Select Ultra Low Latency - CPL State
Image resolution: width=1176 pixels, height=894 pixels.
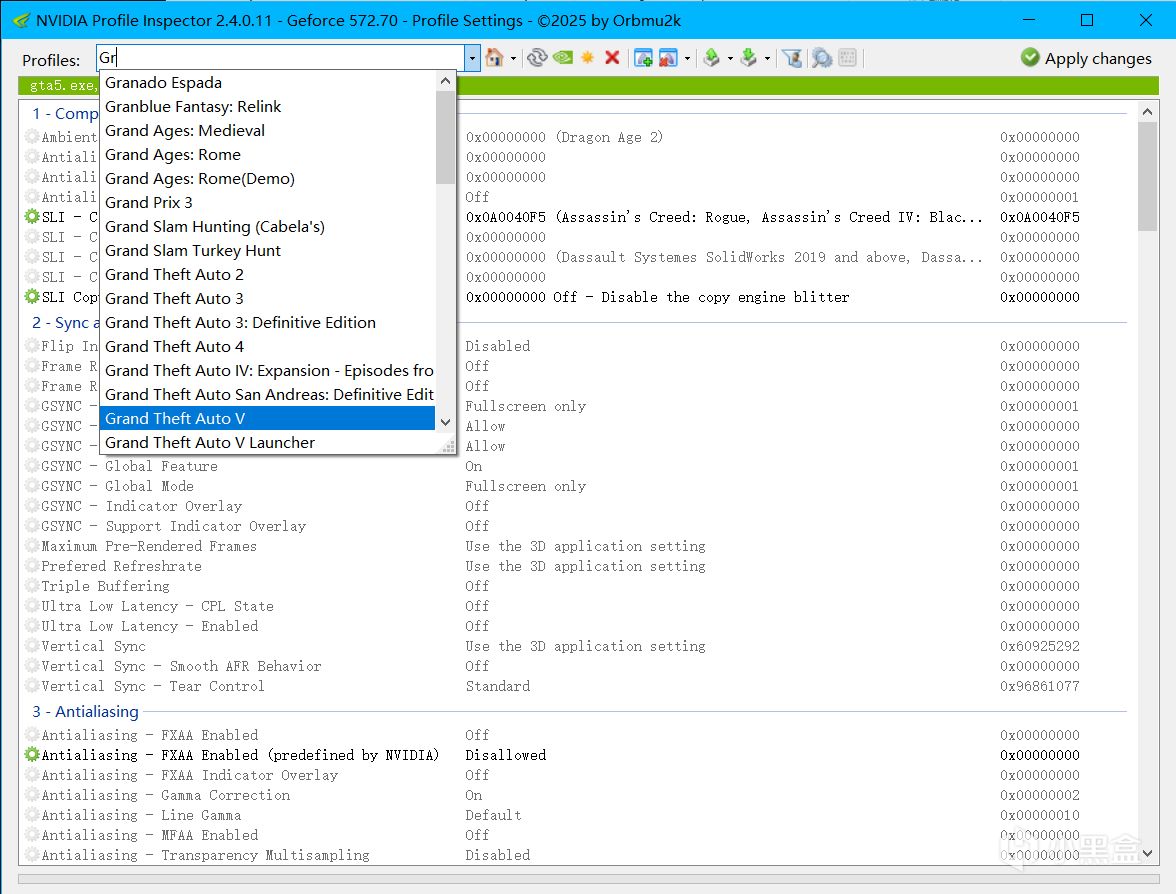tap(574, 606)
